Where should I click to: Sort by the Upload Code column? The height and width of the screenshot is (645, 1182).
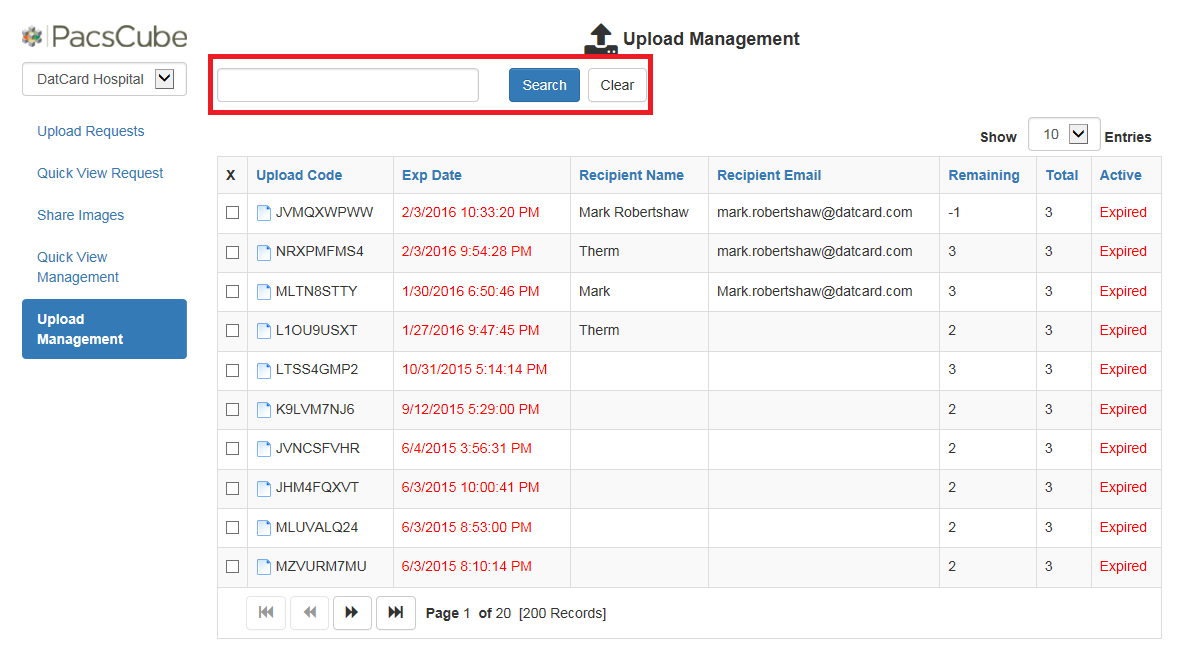[x=299, y=175]
